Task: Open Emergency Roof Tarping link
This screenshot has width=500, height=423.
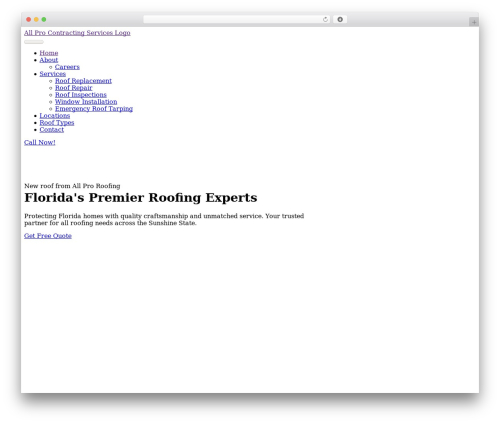Action: [x=94, y=109]
